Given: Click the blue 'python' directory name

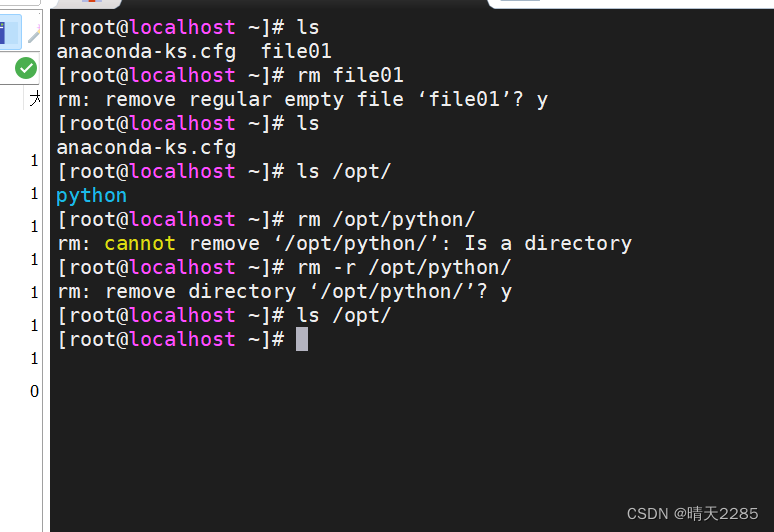Looking at the screenshot, I should click(x=91, y=196).
